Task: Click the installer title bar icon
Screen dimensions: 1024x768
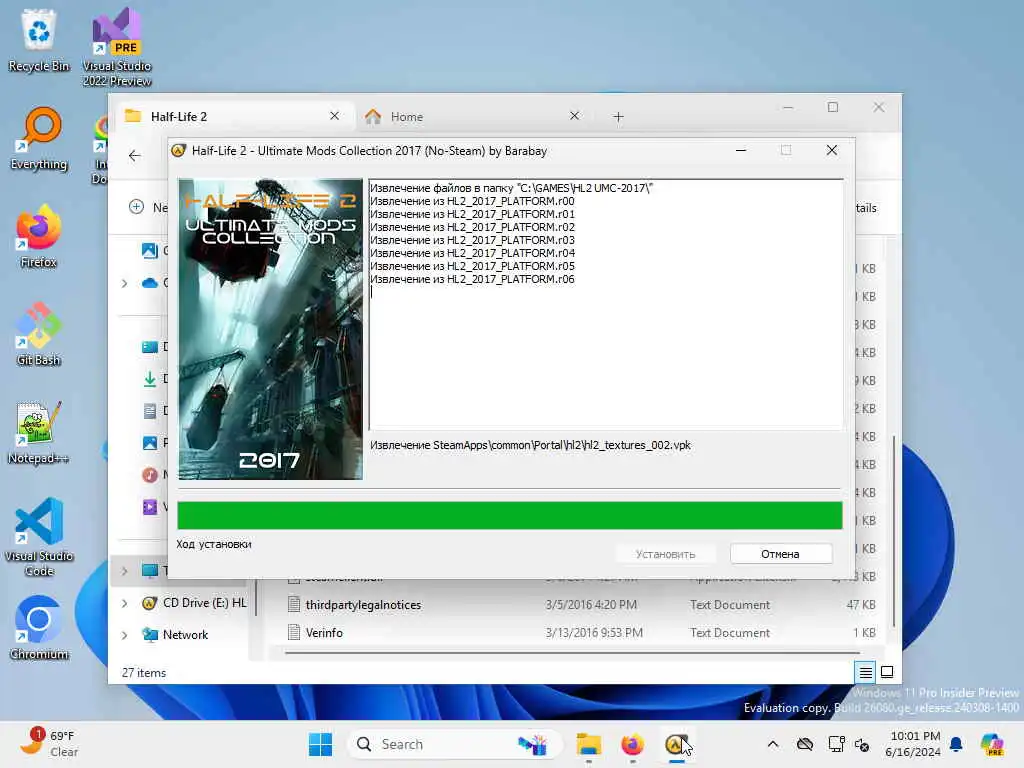Action: point(178,151)
